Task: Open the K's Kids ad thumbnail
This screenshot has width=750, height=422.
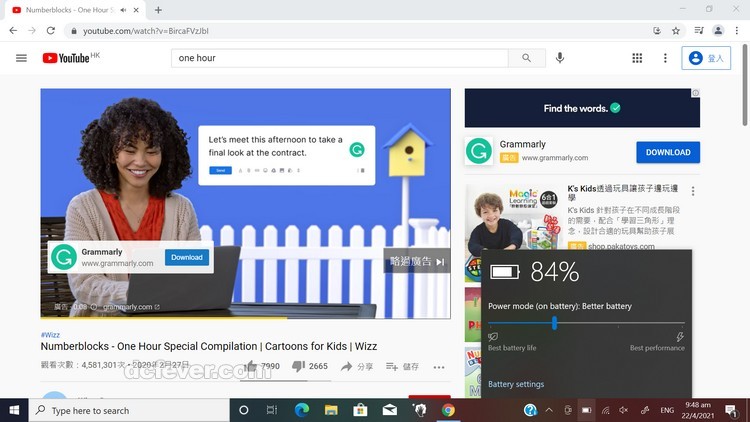Action: [x=513, y=217]
